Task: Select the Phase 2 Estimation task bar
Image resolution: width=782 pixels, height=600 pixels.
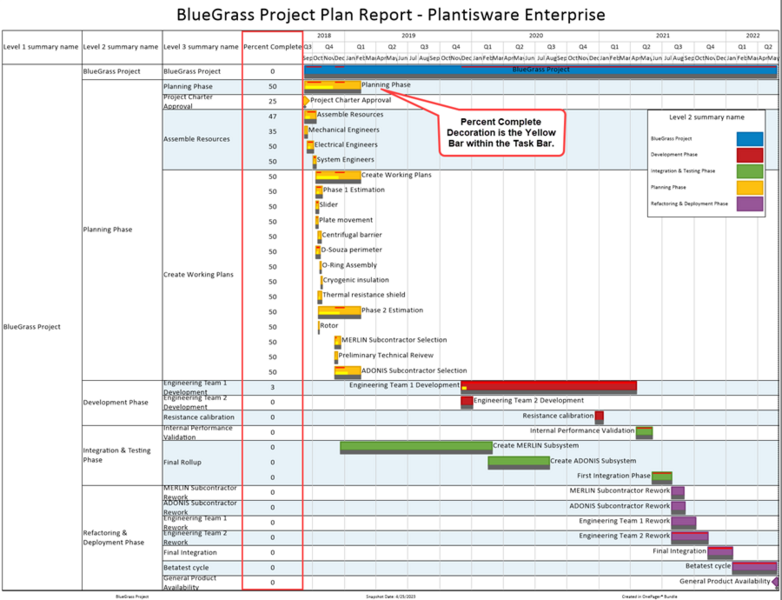Action: pos(339,312)
